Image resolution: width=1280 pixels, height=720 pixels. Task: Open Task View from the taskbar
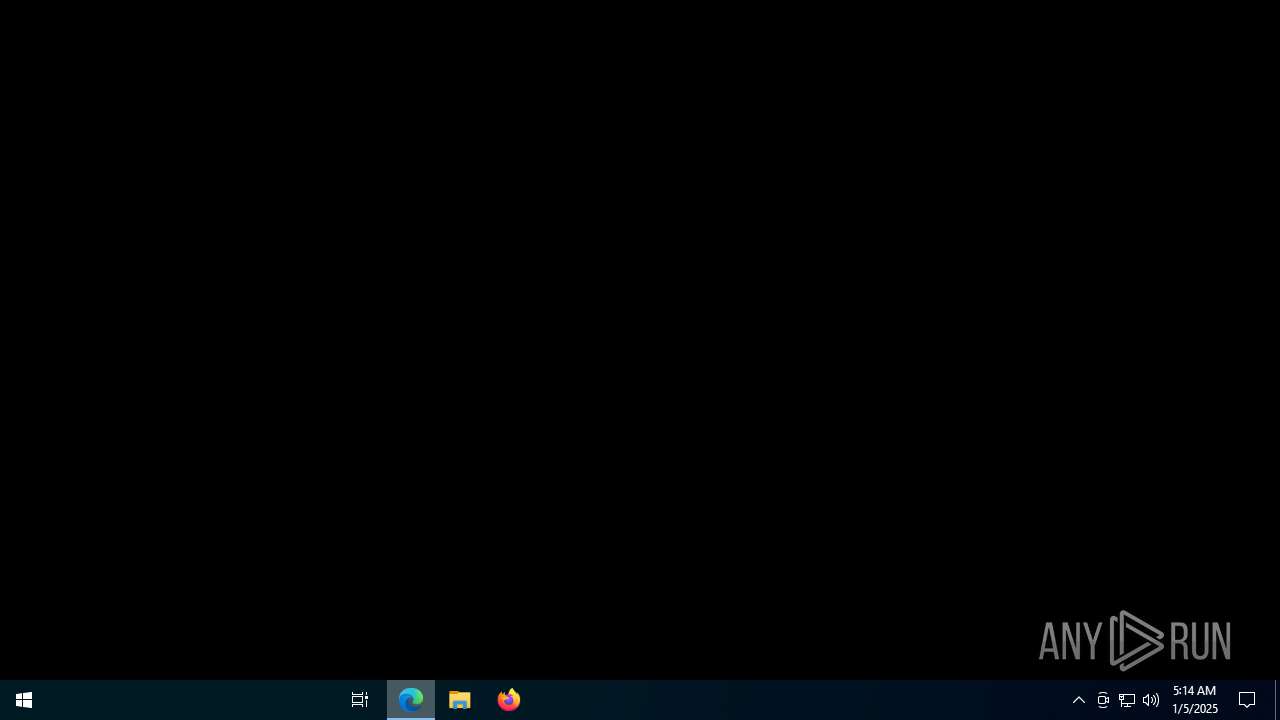pyautogui.click(x=360, y=700)
